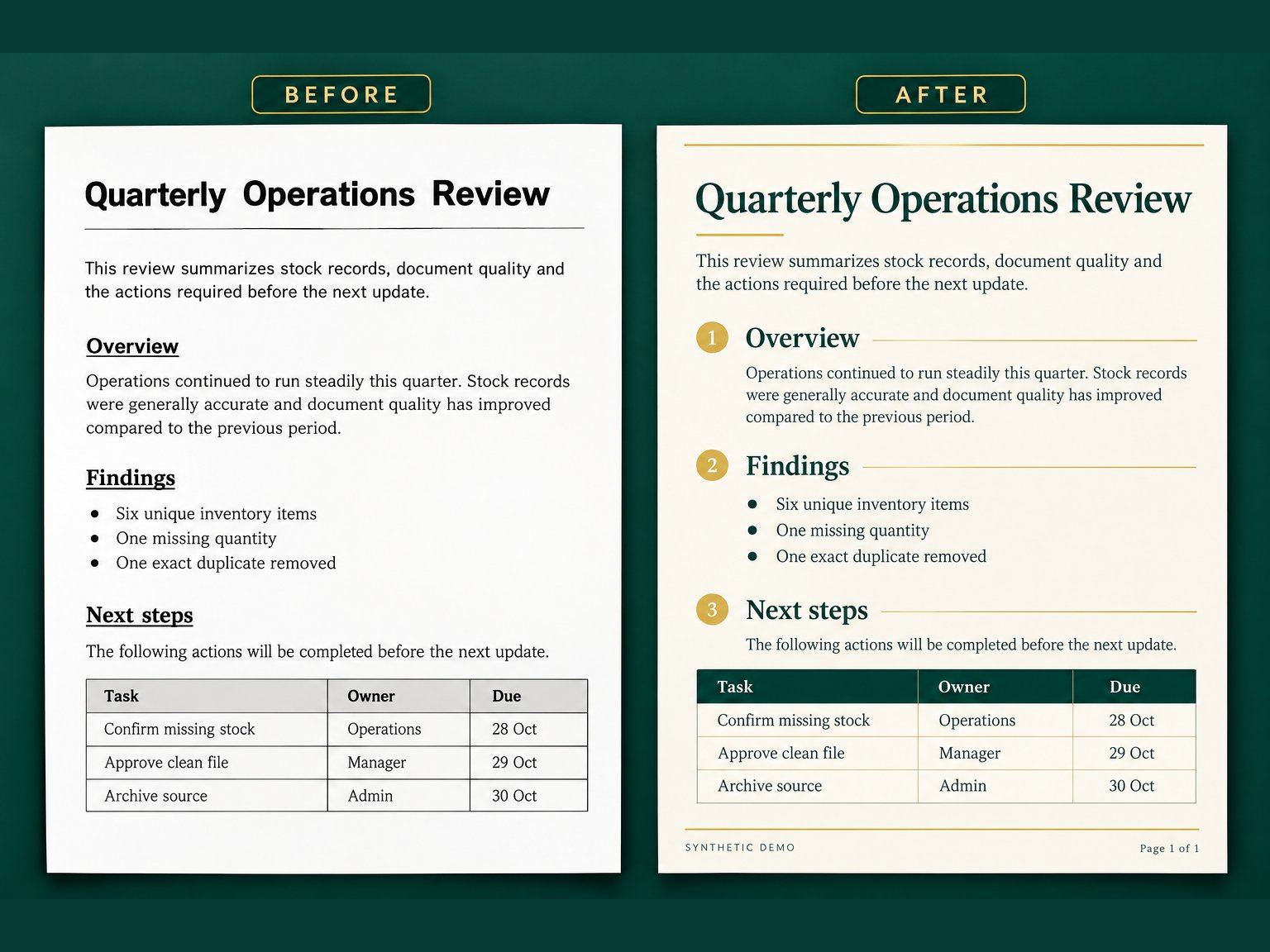
Task: Select the gold circle numbered 2
Action: pos(712,465)
